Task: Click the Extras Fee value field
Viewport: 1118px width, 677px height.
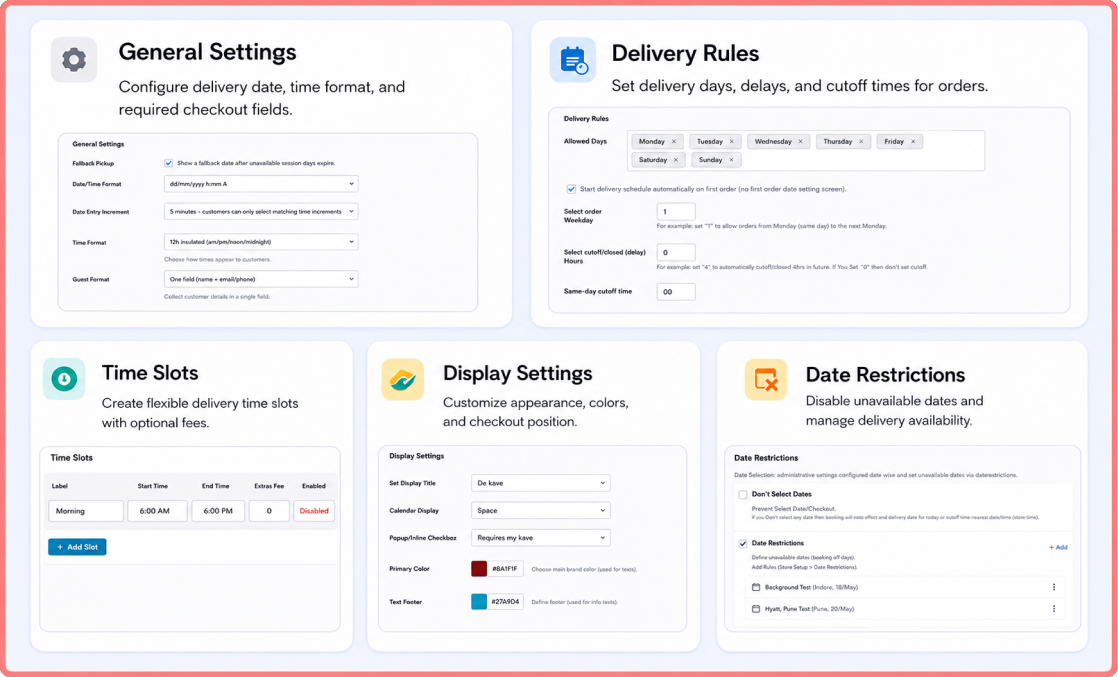Action: (269, 511)
